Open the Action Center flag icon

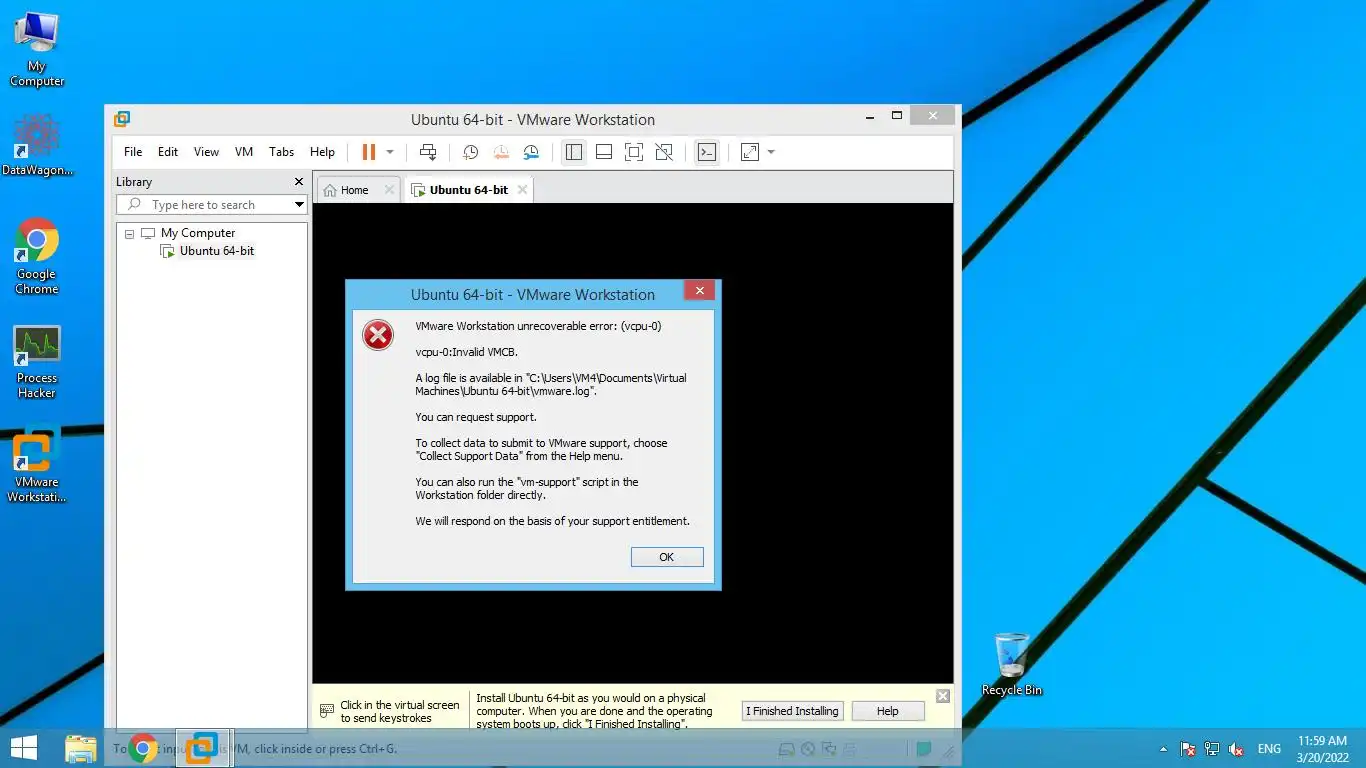(1188, 749)
